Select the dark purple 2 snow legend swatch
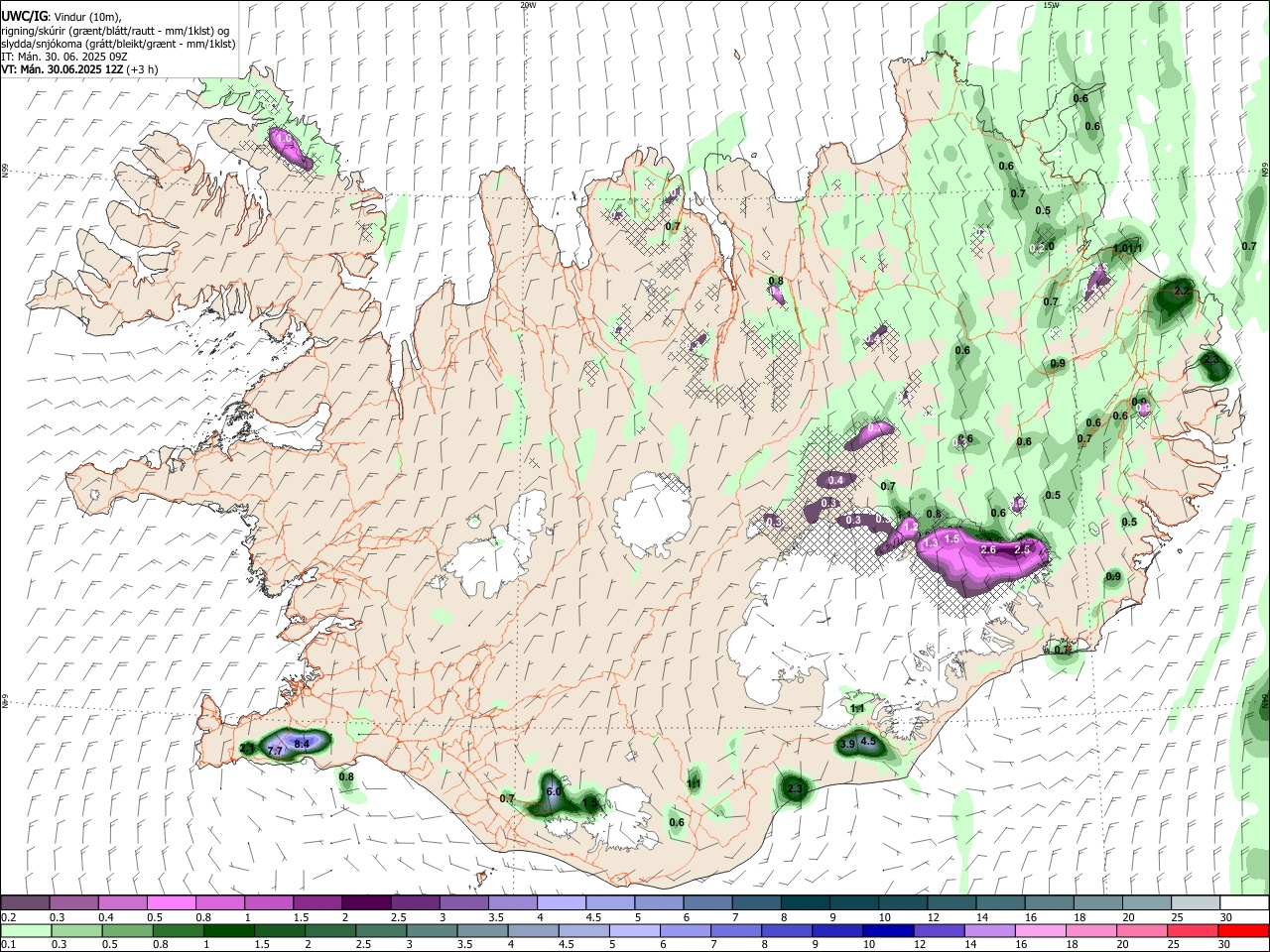Viewport: 1270px width, 952px height. click(x=366, y=902)
